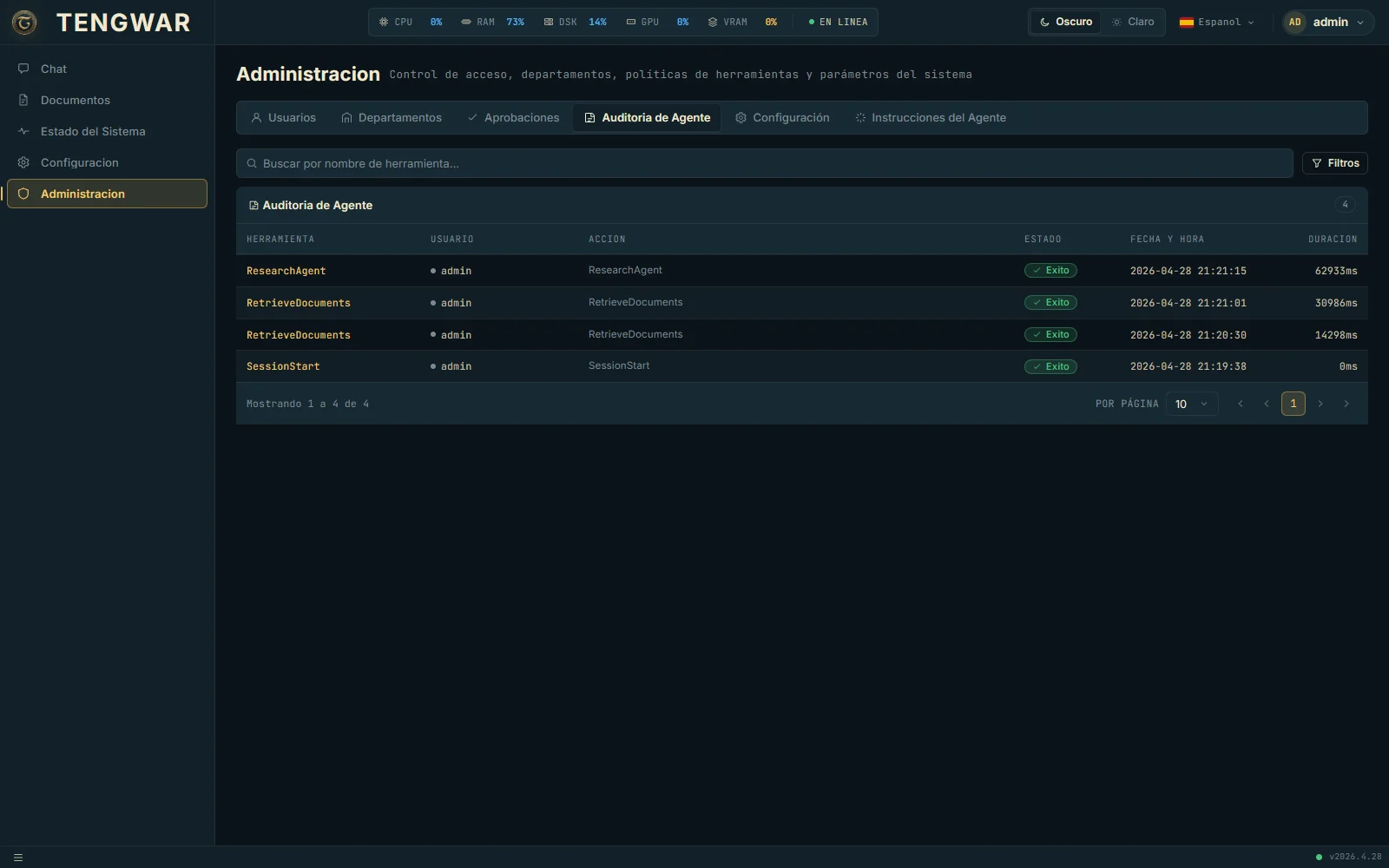Open RetrieveDocuments entry at 21:20:30

coord(299,335)
